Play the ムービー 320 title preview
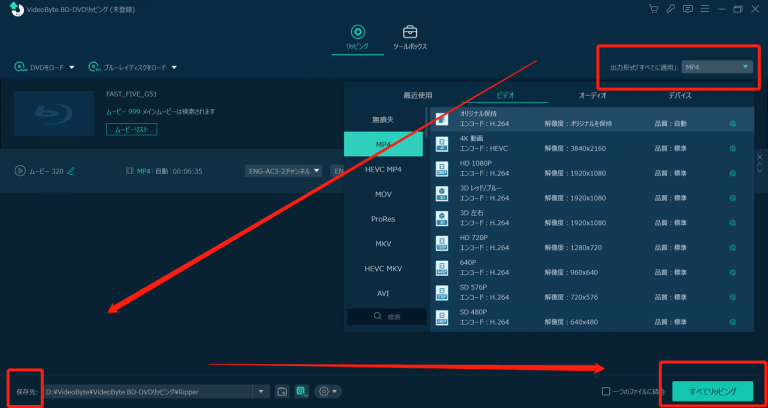768x408 pixels. click(20, 171)
